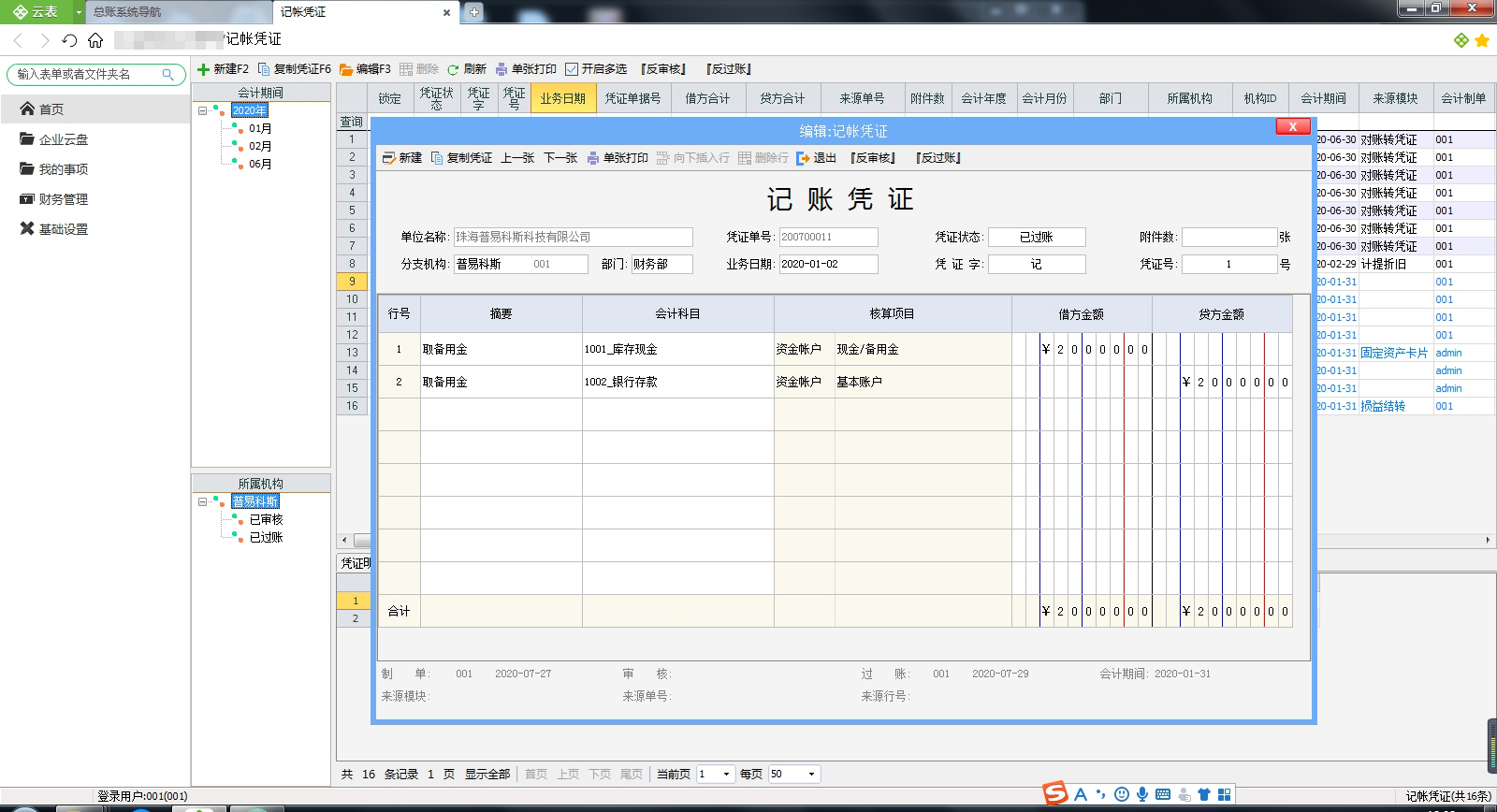
Task: Click the home icon in navigation bar
Action: click(95, 40)
